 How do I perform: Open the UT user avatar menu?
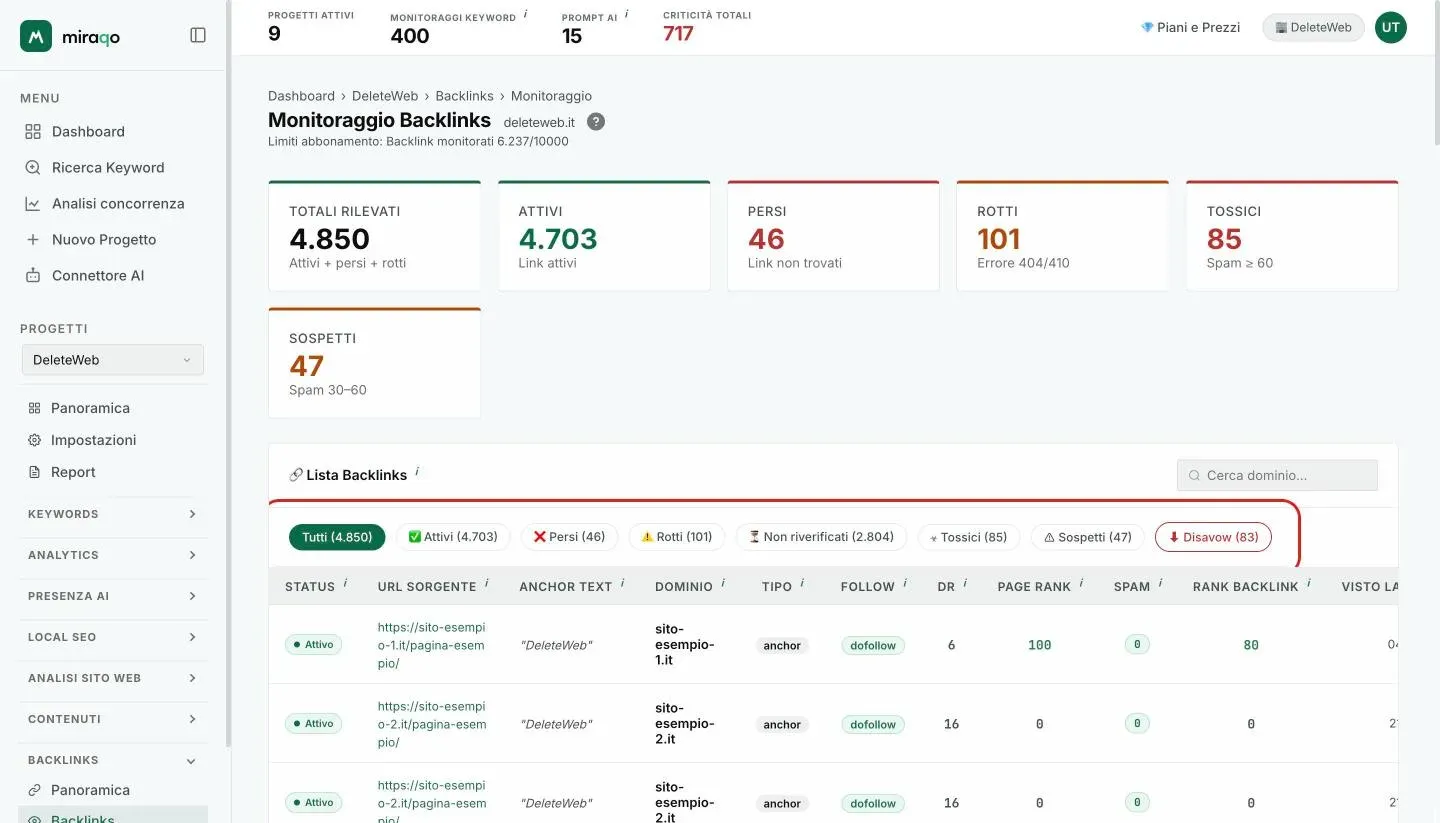pos(1390,27)
